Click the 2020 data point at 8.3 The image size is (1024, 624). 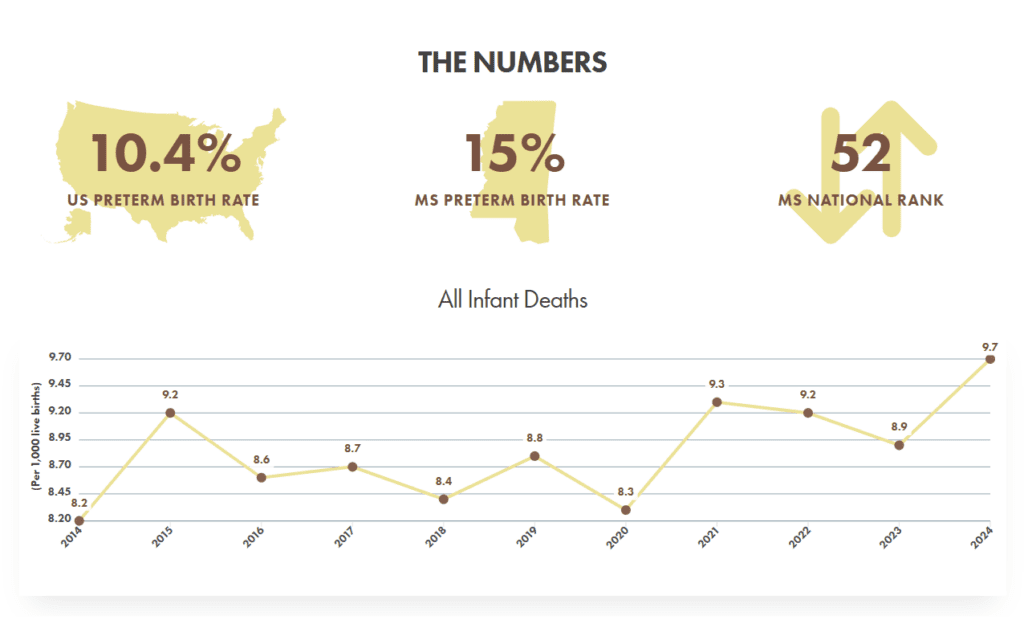coord(626,510)
